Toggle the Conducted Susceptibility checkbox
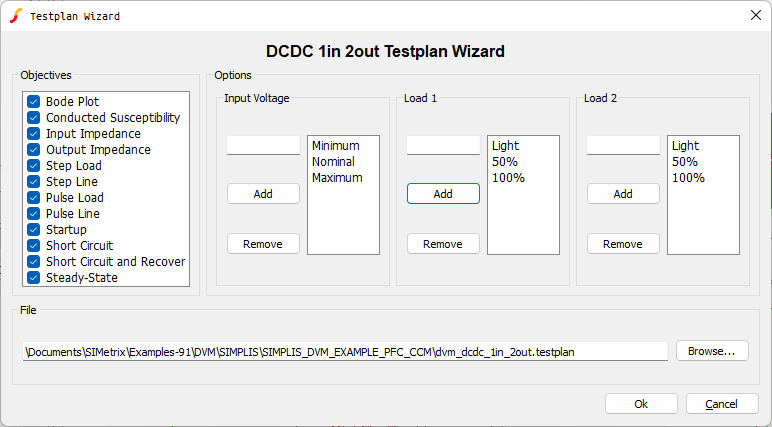 33,118
